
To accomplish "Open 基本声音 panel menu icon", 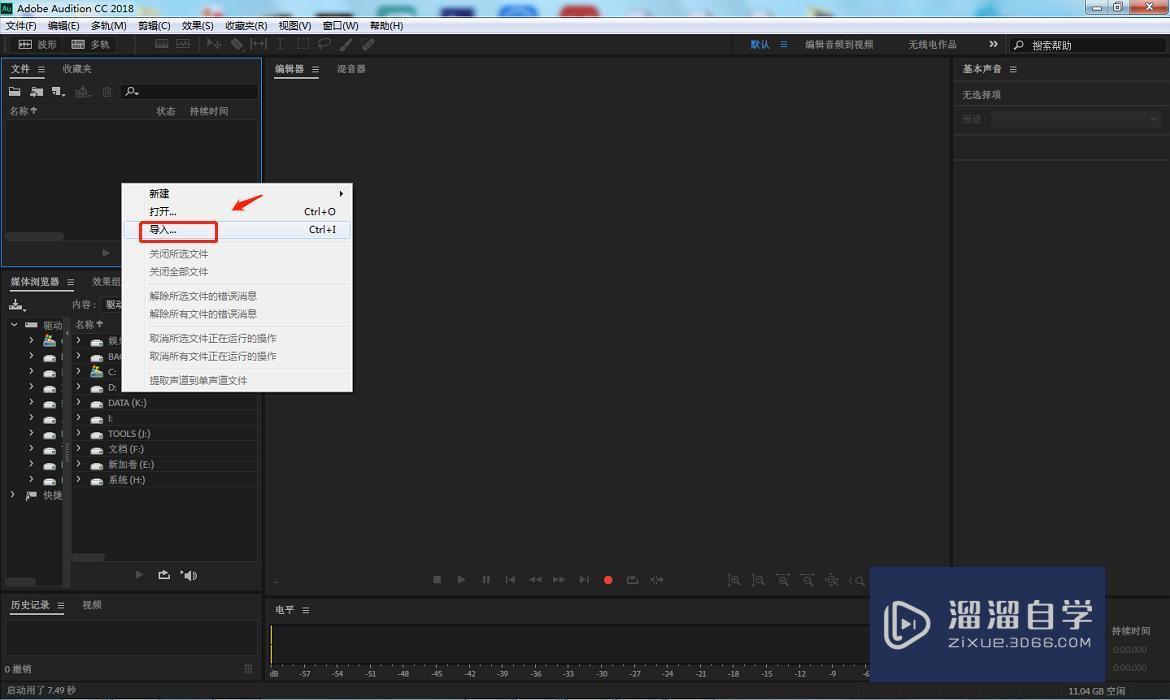I will click(1013, 69).
